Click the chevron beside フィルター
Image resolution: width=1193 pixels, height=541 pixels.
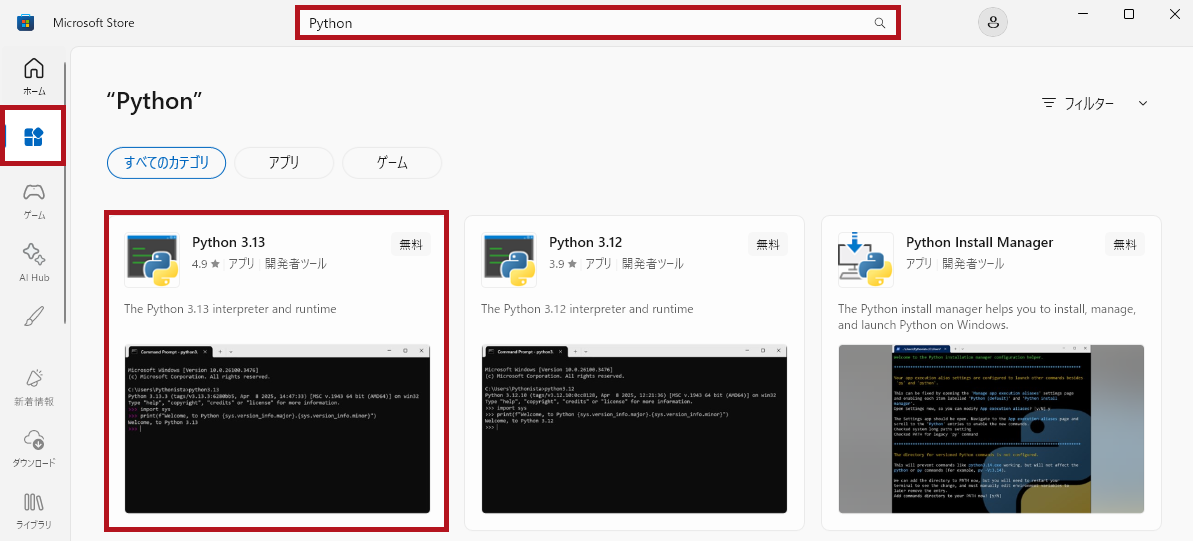click(1143, 103)
